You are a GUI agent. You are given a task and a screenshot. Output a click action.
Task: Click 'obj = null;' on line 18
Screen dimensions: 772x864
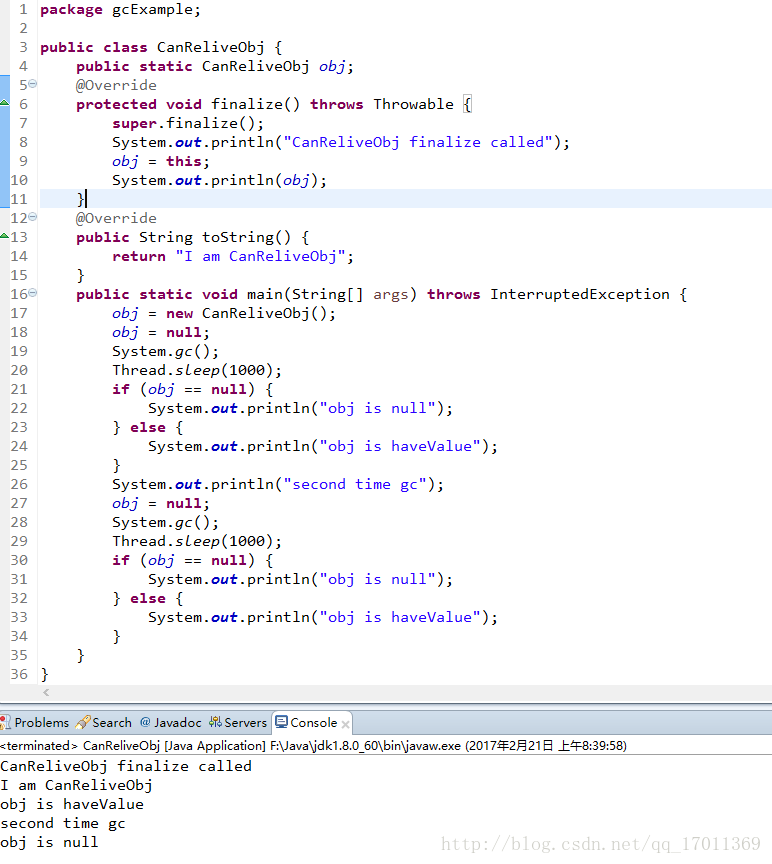(161, 332)
